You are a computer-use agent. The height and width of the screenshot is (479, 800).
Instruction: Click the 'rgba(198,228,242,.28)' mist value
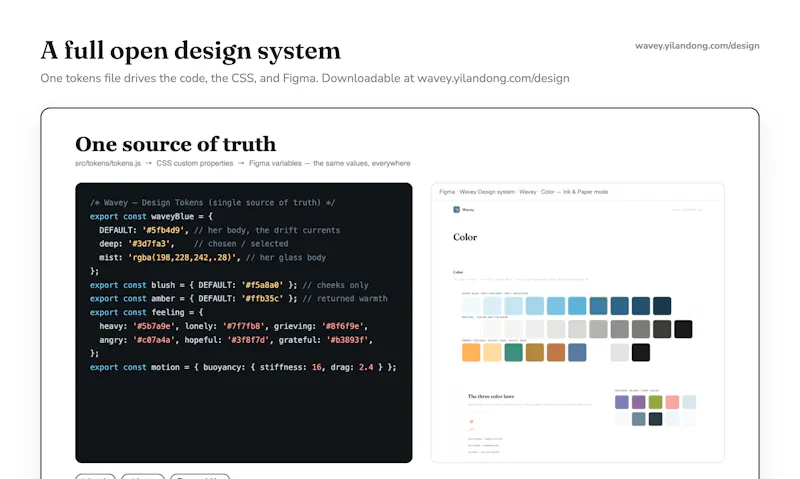[182, 258]
